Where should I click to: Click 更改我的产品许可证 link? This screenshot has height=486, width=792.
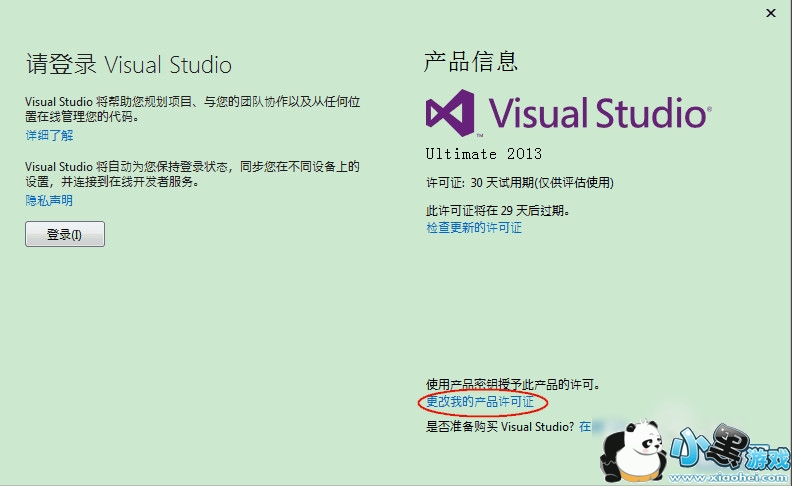pos(480,402)
